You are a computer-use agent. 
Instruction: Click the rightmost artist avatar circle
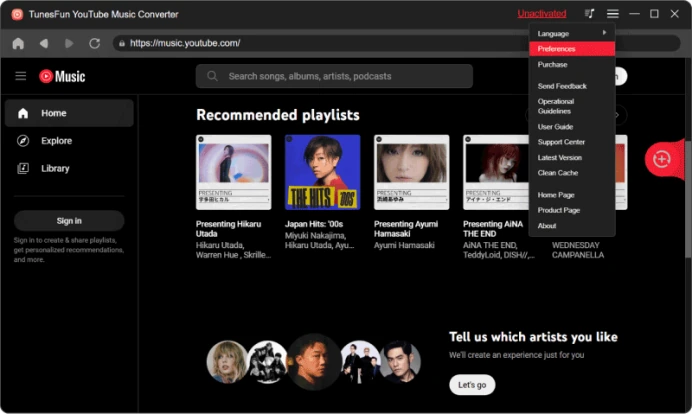point(401,362)
